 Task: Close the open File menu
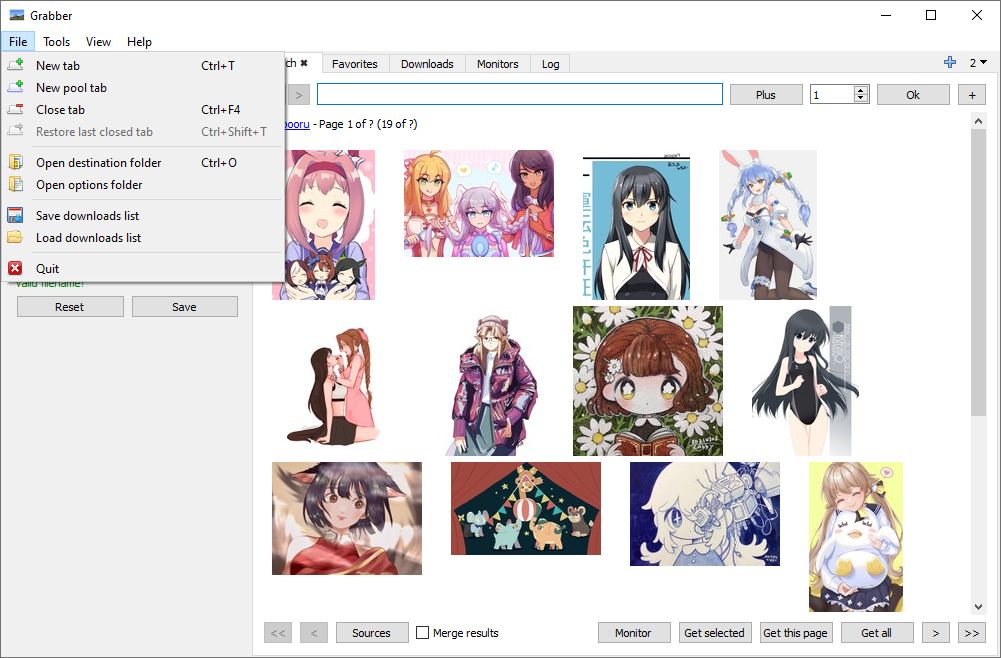pos(18,41)
